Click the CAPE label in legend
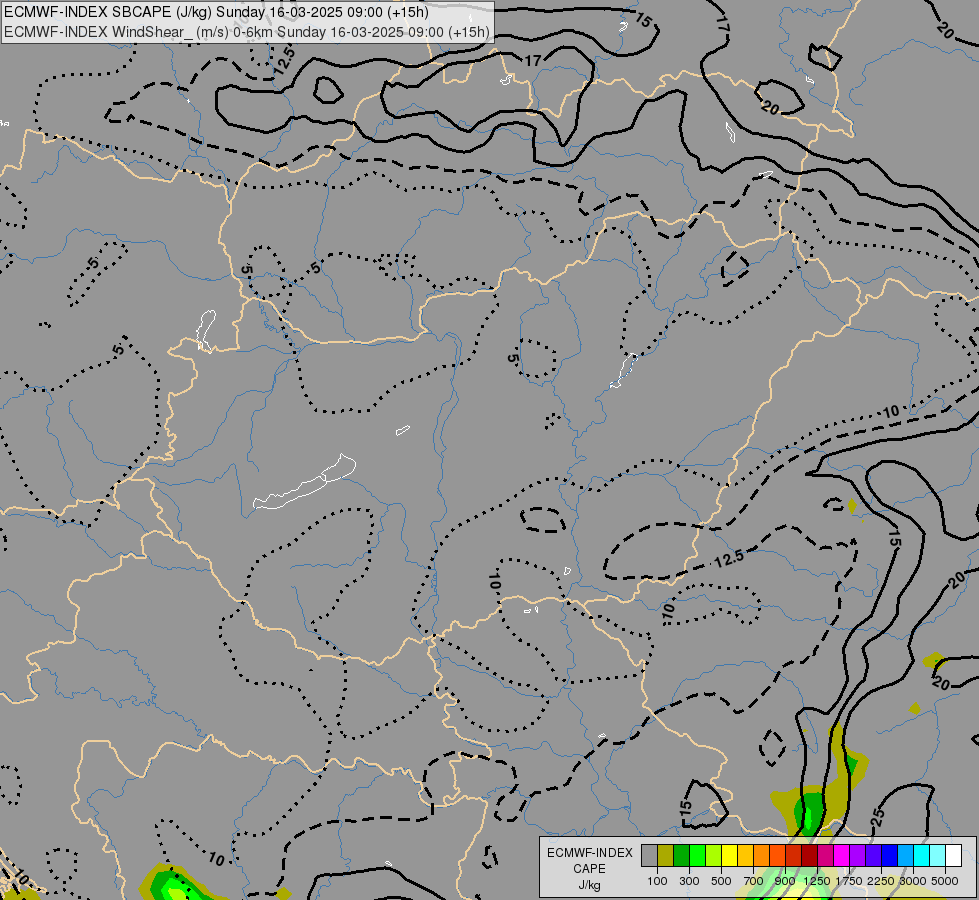 [x=589, y=869]
